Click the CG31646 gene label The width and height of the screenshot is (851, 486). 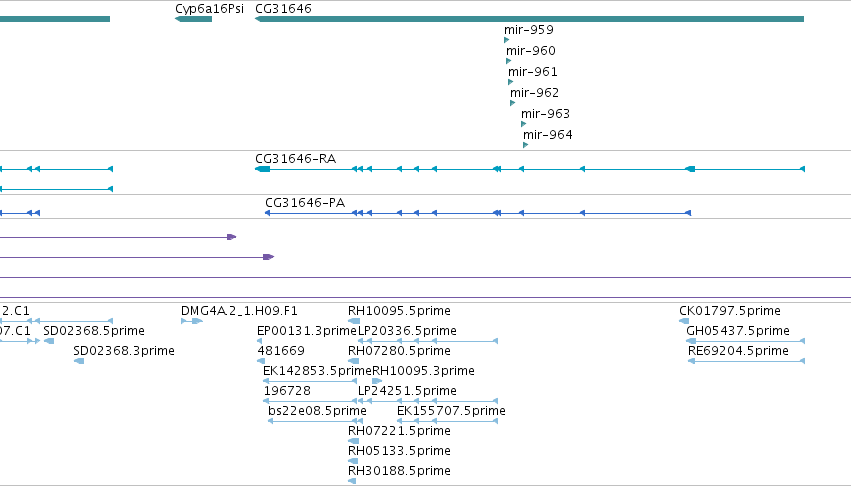(x=283, y=9)
